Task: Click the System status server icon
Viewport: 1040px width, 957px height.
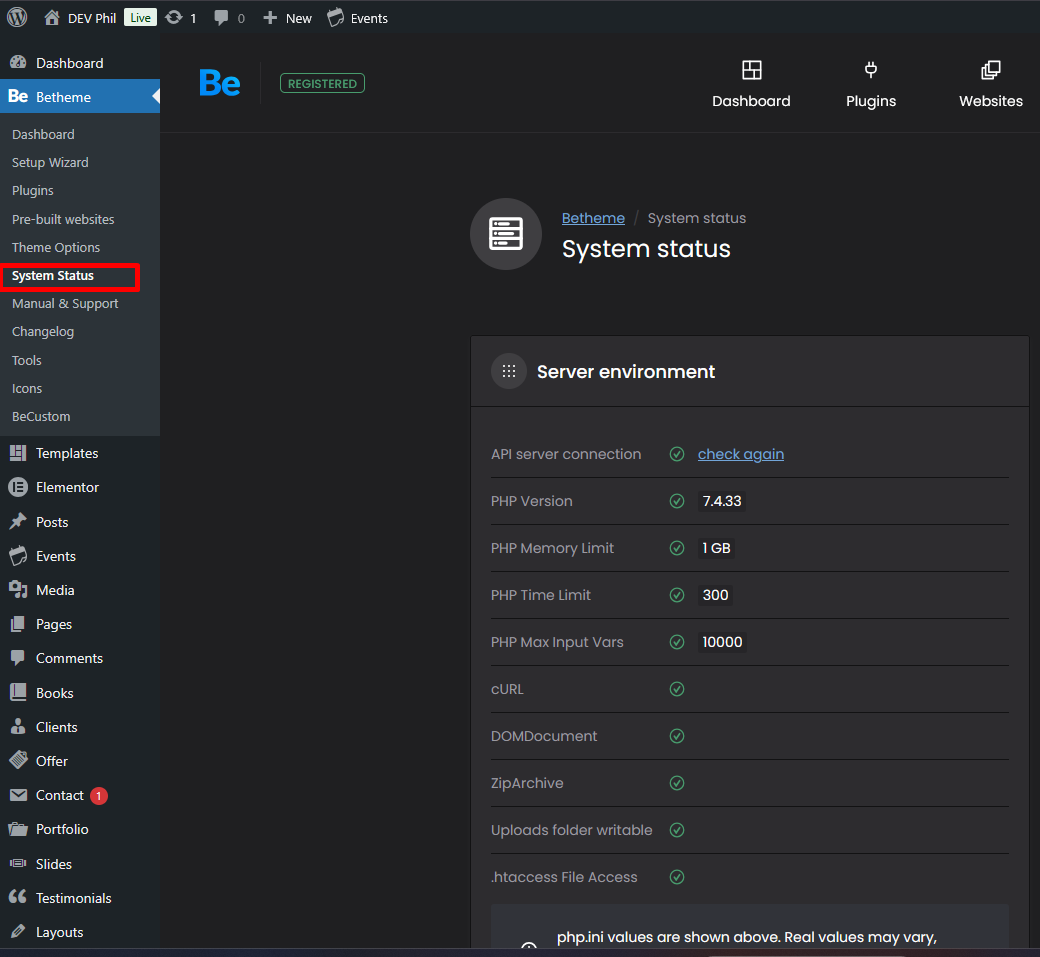Action: coord(505,234)
